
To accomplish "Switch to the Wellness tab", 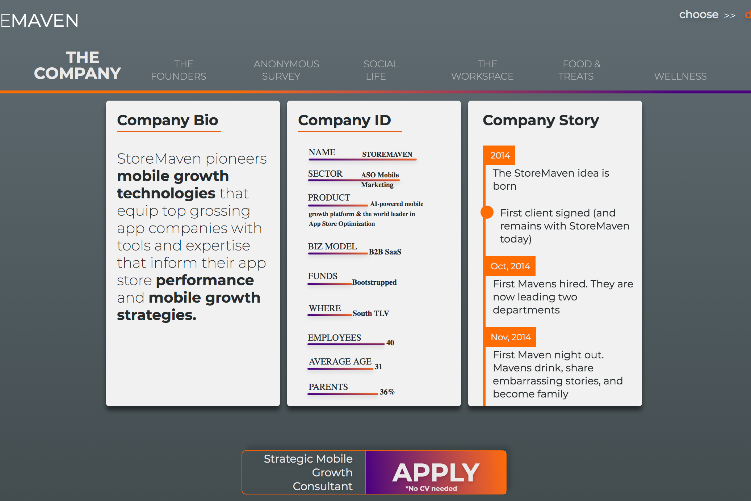I will [x=680, y=76].
